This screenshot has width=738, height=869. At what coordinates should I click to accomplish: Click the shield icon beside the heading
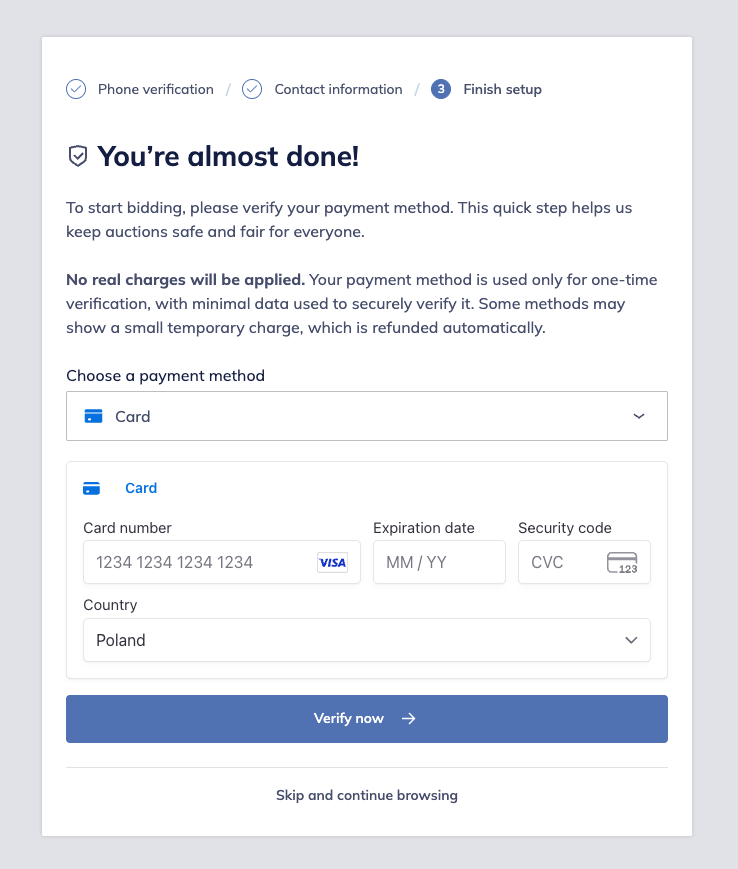tap(77, 156)
